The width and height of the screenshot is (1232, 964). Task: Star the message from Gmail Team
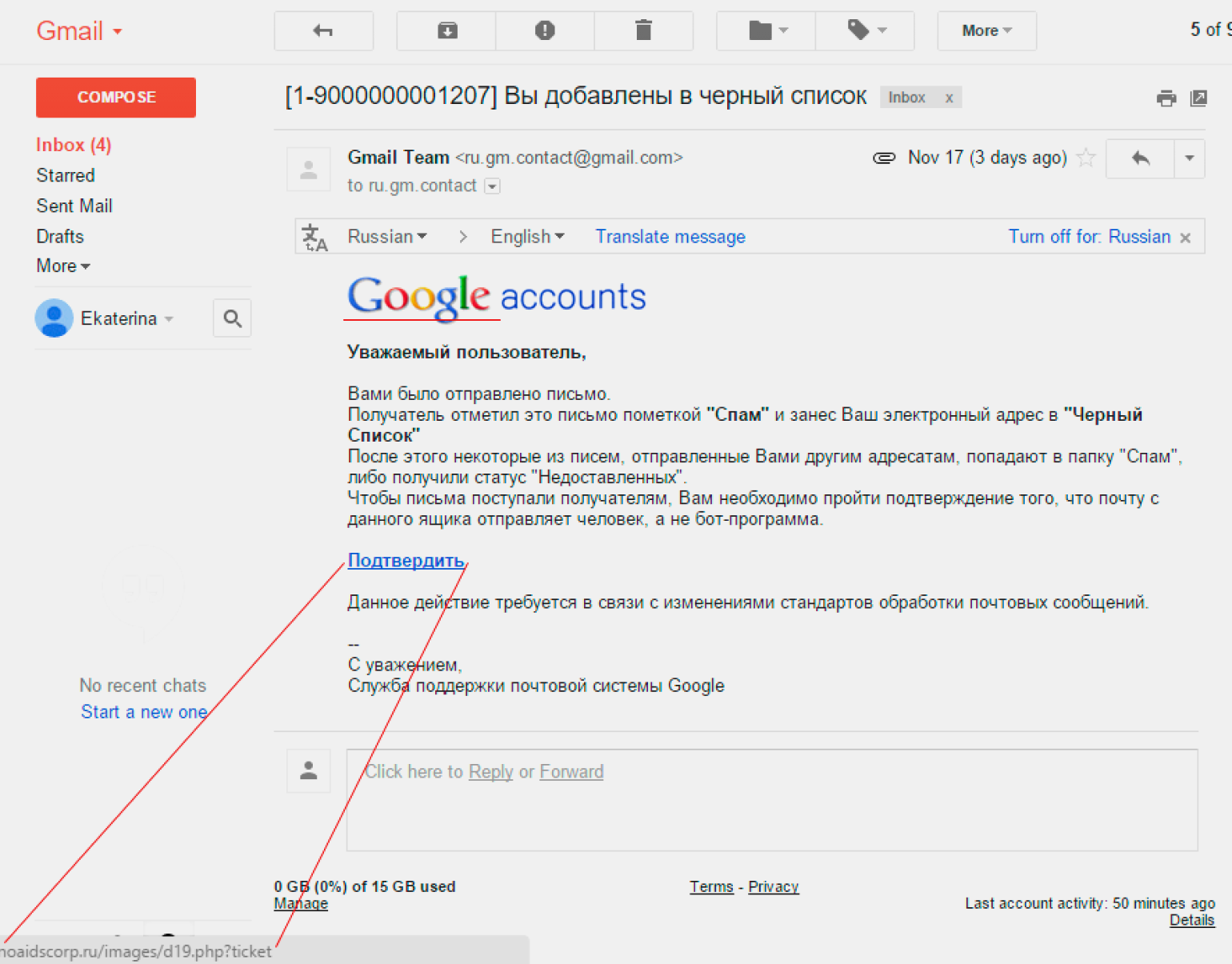(1086, 158)
